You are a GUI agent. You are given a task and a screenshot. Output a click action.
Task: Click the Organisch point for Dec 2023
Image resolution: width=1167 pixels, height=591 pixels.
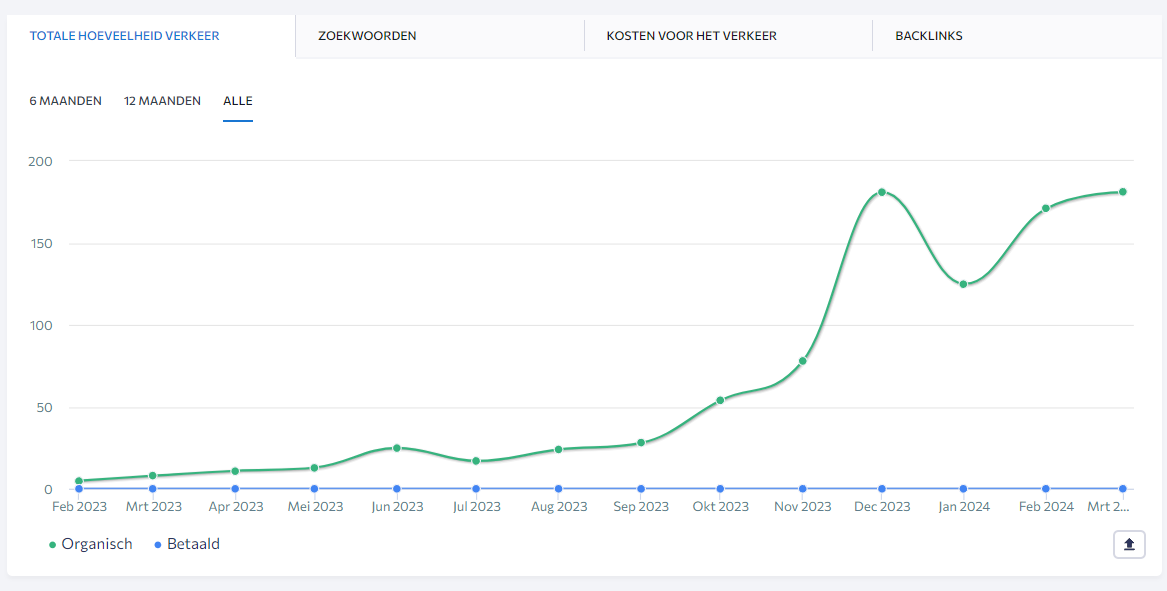click(x=882, y=192)
